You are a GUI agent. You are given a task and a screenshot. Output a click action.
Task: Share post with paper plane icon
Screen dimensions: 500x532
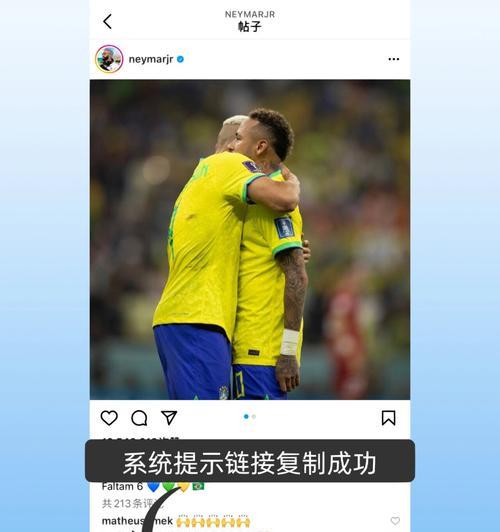[169, 418]
